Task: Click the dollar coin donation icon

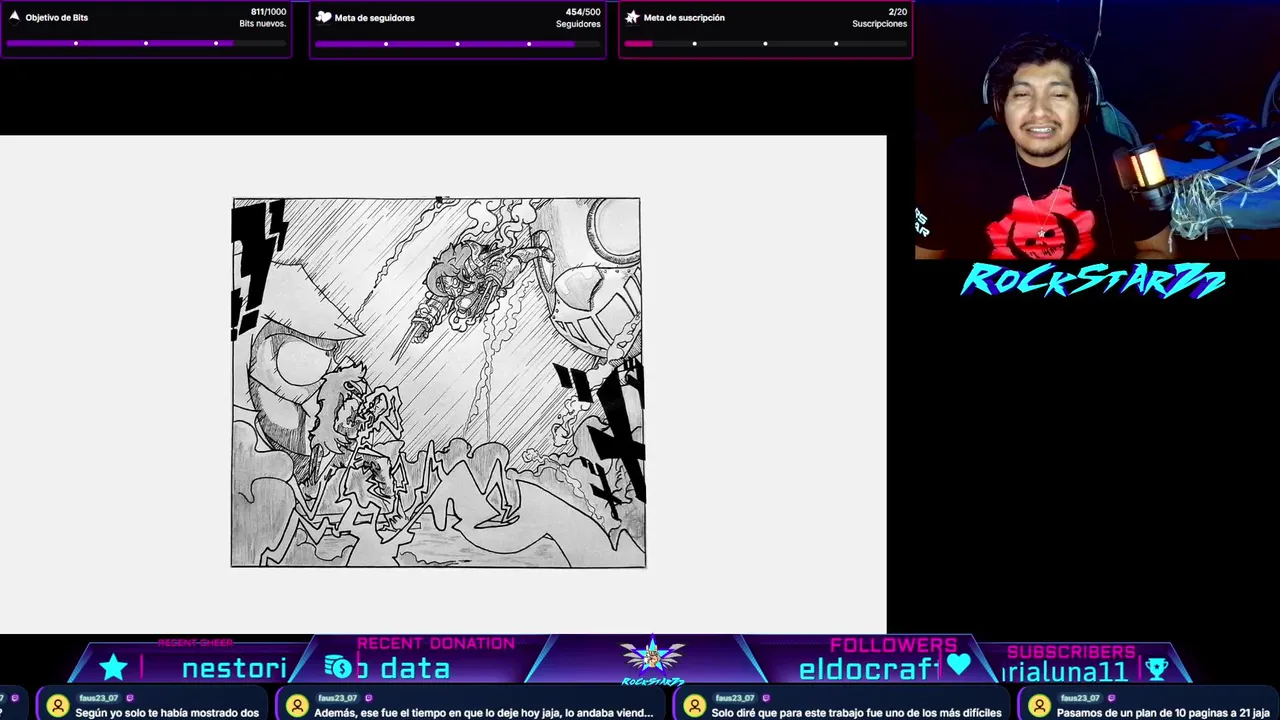Action: (x=338, y=667)
